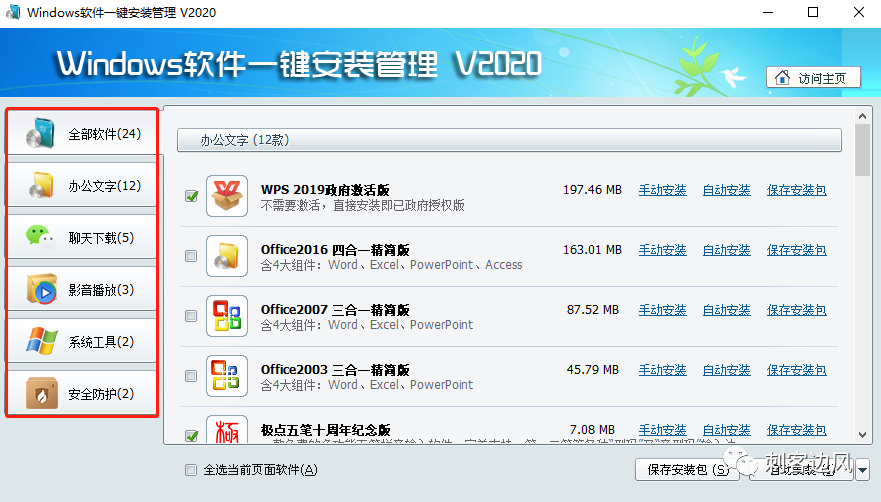Select the Office2016 四合一精简版 title text
The image size is (881, 502).
click(335, 250)
